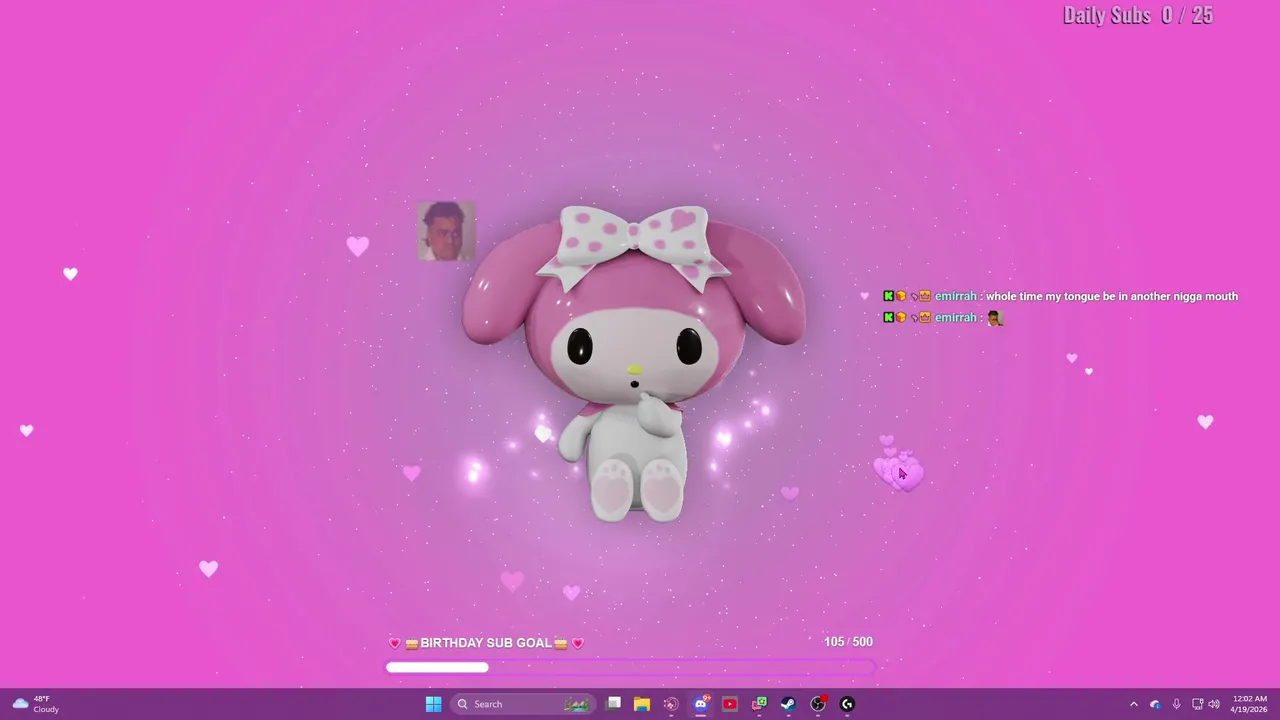
Task: Click the "Daily Subs 0 / 25" counter
Action: pyautogui.click(x=1138, y=15)
